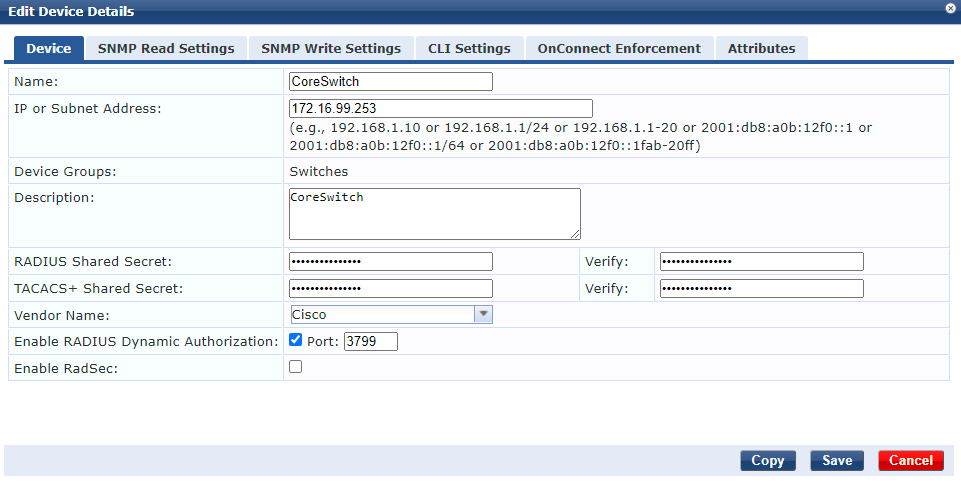The width and height of the screenshot is (961, 484).
Task: Open the SNMP Write Settings tab
Action: coord(331,48)
